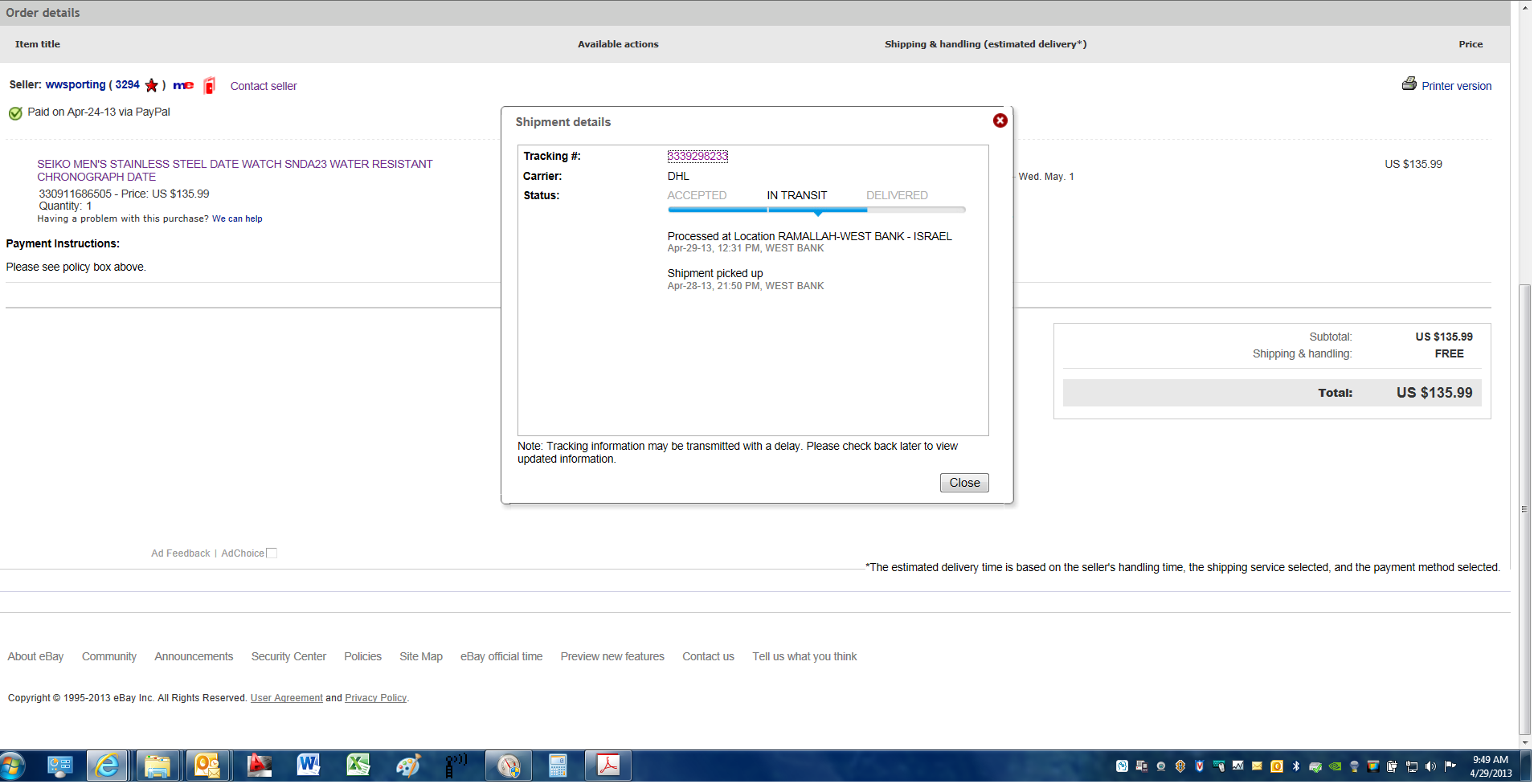
Task: Close the Shipment details popup with red X
Action: [1000, 120]
